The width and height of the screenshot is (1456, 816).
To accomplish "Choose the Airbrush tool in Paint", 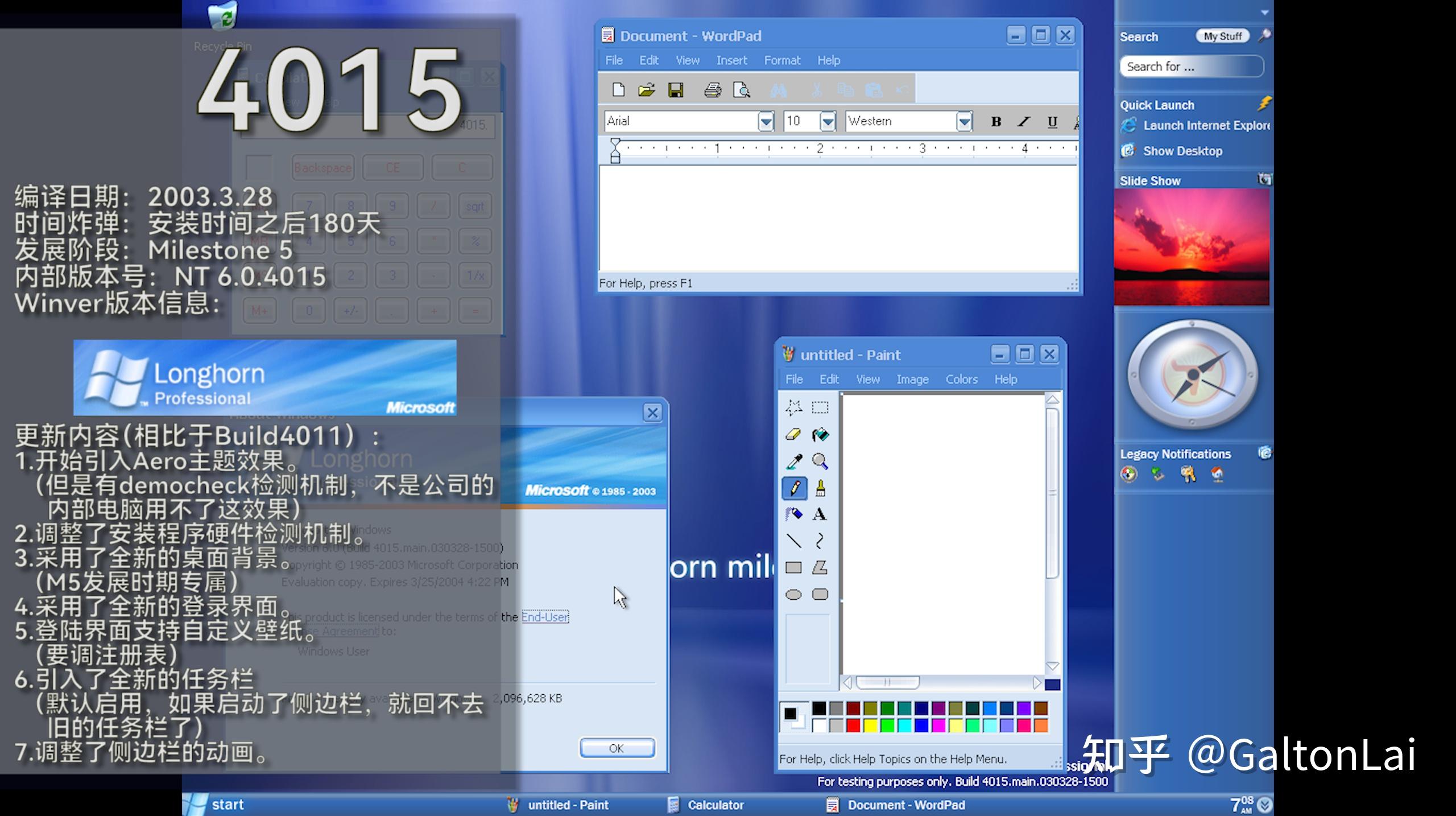I will click(793, 514).
